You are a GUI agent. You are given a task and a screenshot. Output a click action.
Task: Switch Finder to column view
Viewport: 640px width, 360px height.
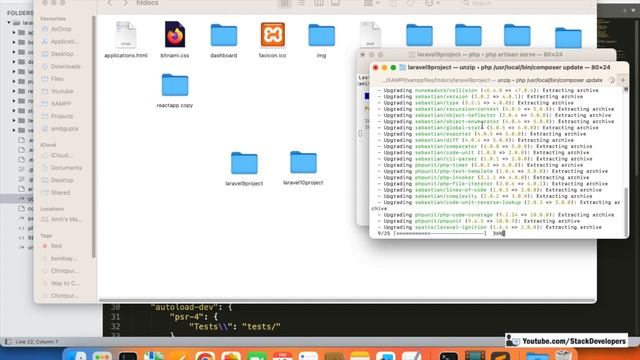click(318, 3)
